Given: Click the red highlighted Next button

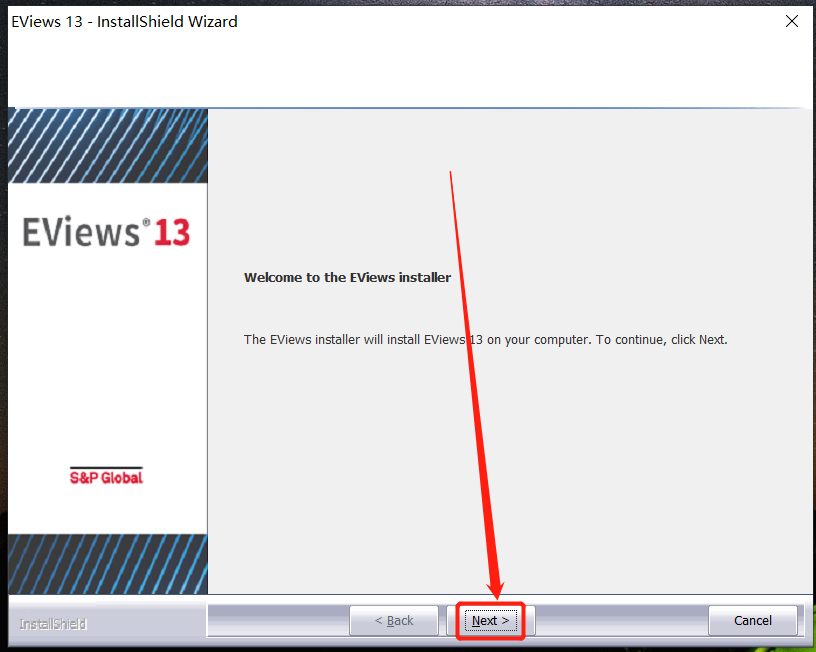Looking at the screenshot, I should (490, 620).
